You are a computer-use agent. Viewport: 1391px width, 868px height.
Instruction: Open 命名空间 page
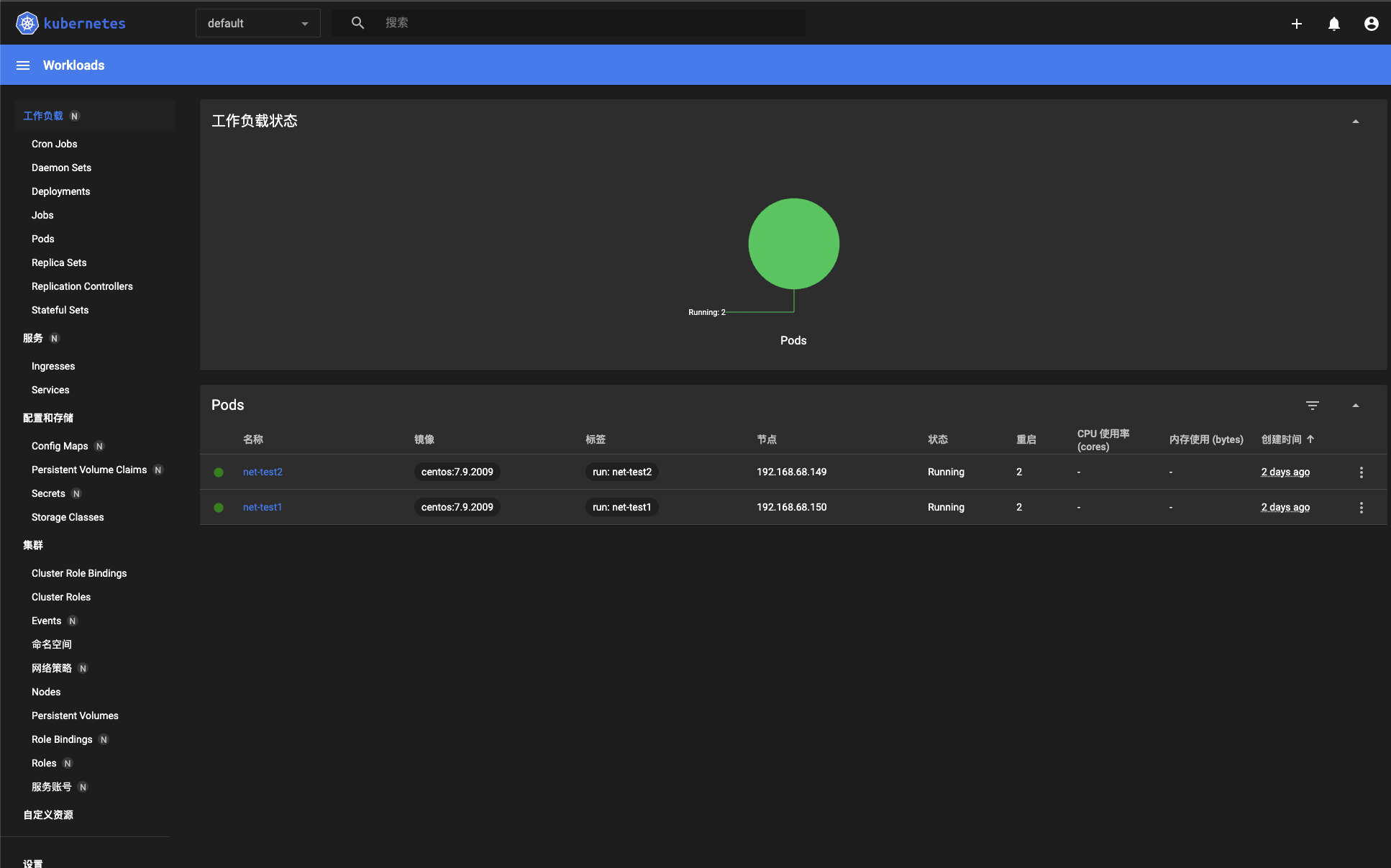52,644
